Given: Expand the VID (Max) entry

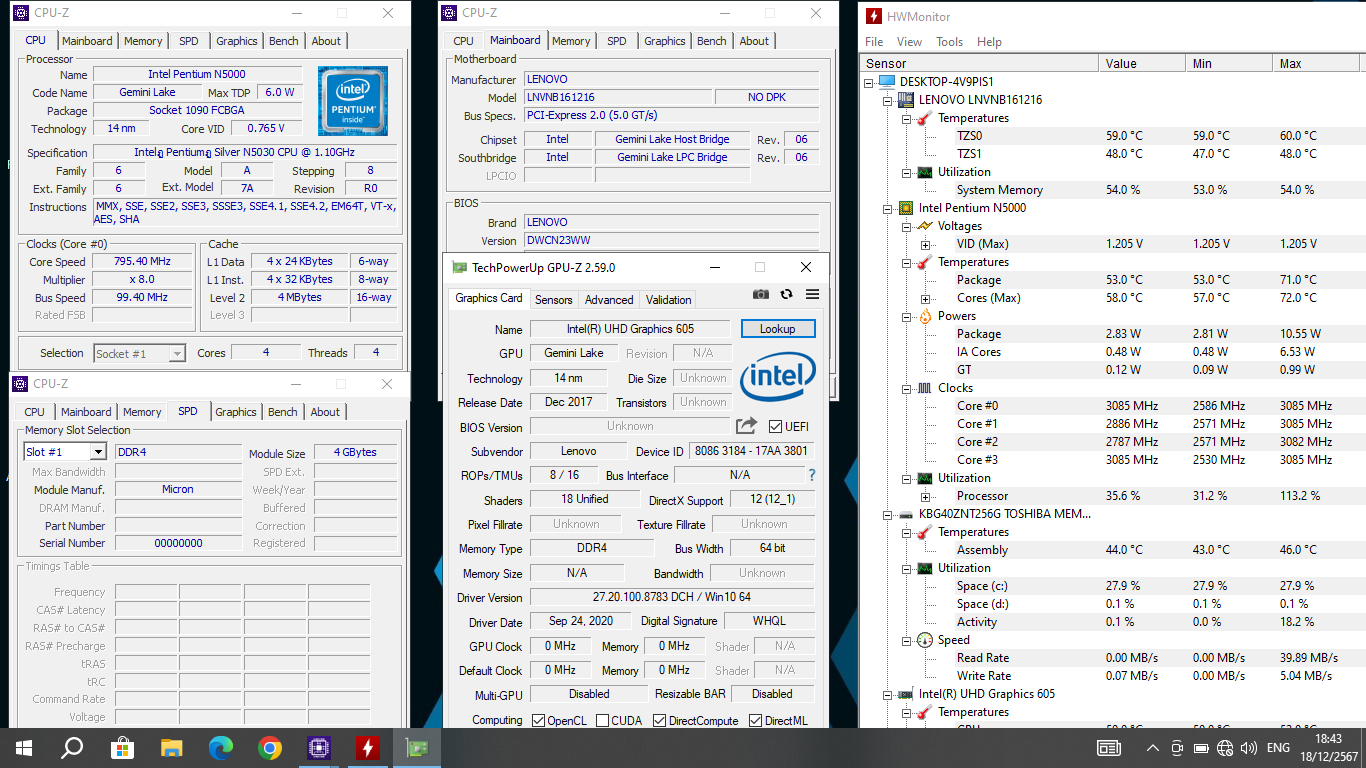Looking at the screenshot, I should (925, 244).
